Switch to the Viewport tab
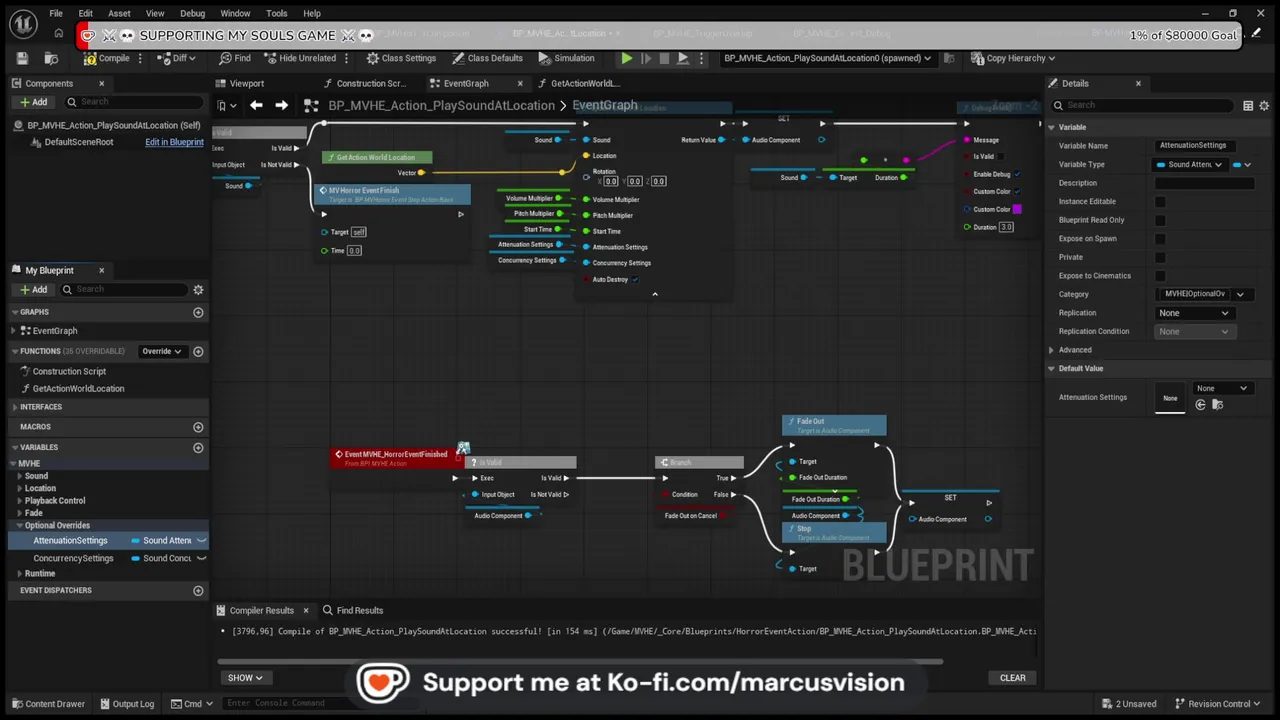This screenshot has height=720, width=1280. click(x=246, y=83)
